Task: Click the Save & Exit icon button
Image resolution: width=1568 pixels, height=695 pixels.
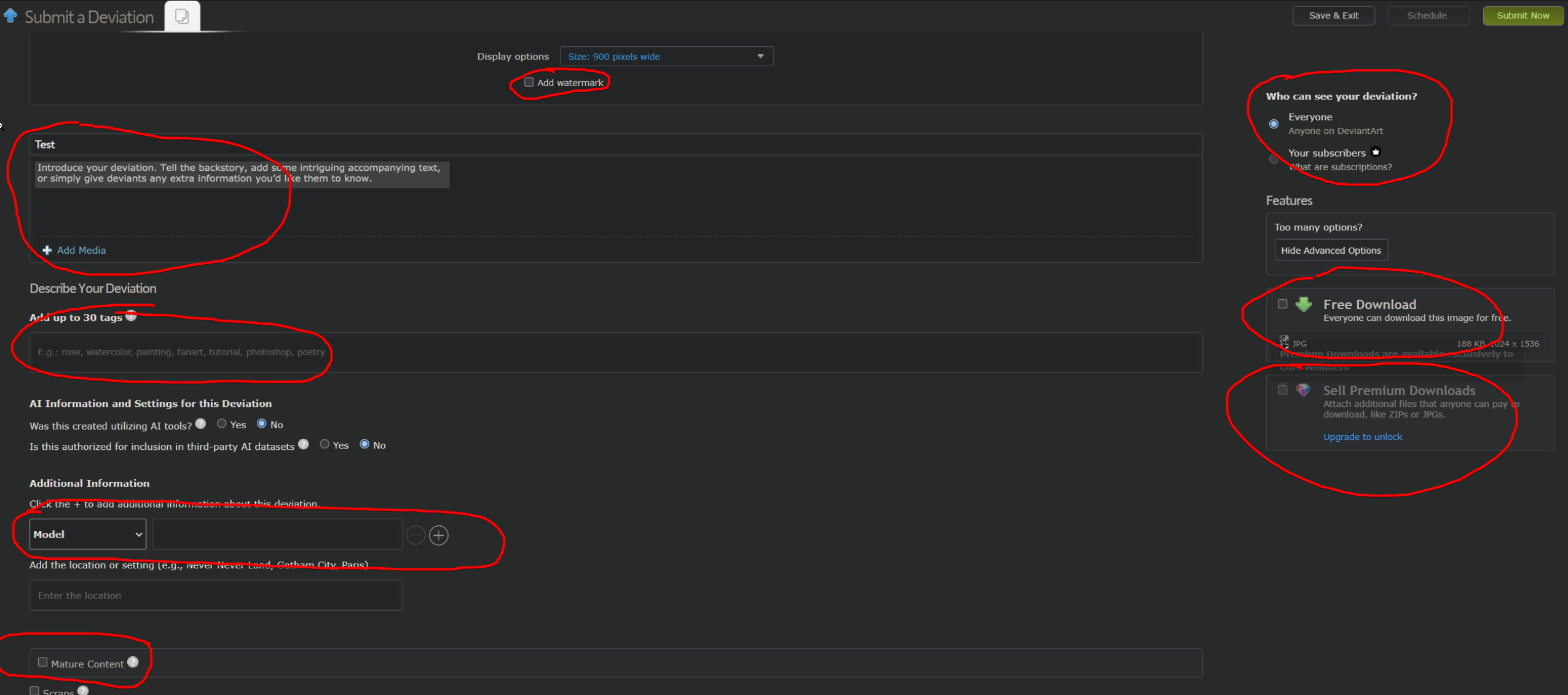Action: coord(1334,15)
